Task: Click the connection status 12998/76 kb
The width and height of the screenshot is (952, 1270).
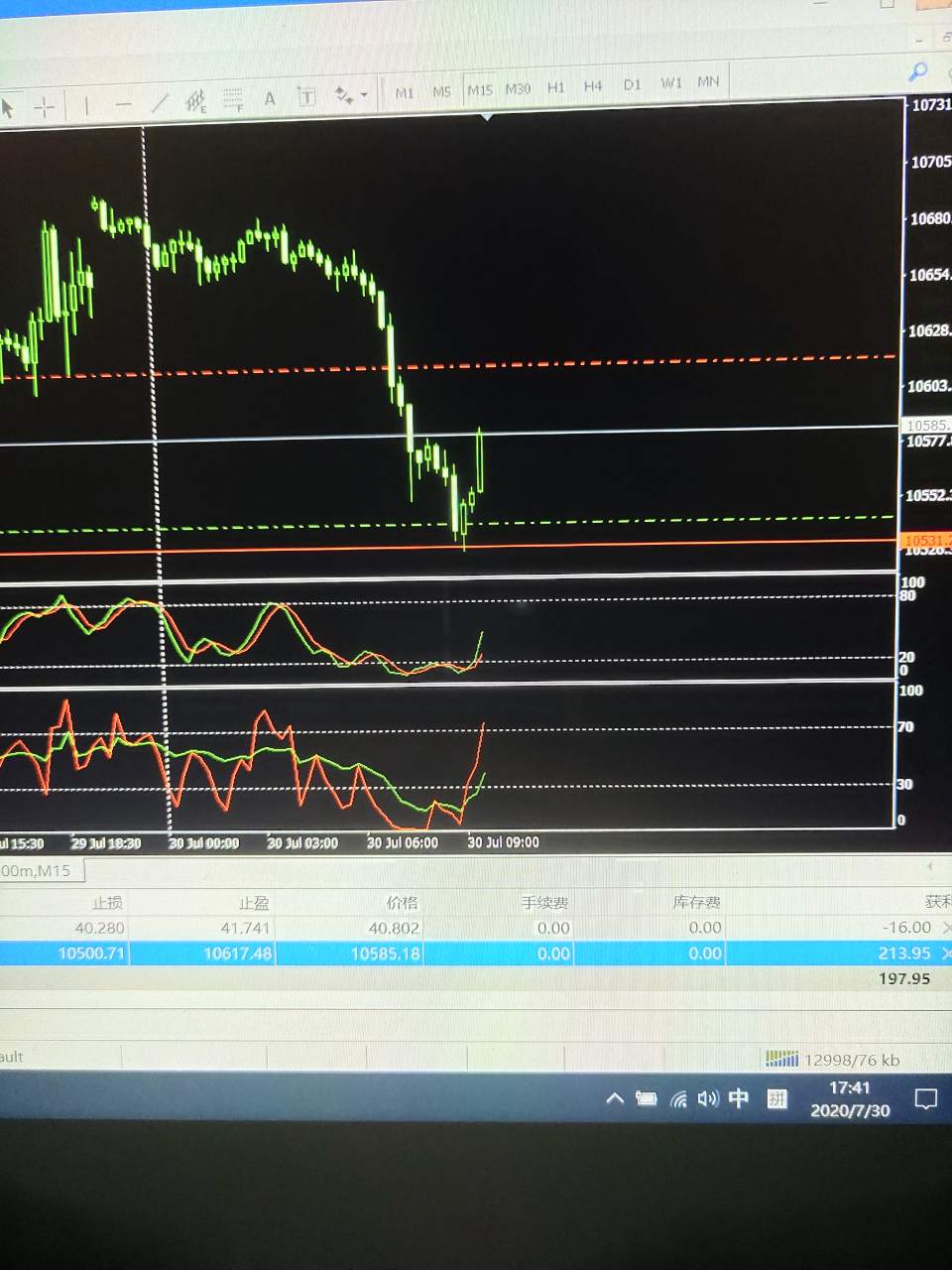Action: [832, 1060]
